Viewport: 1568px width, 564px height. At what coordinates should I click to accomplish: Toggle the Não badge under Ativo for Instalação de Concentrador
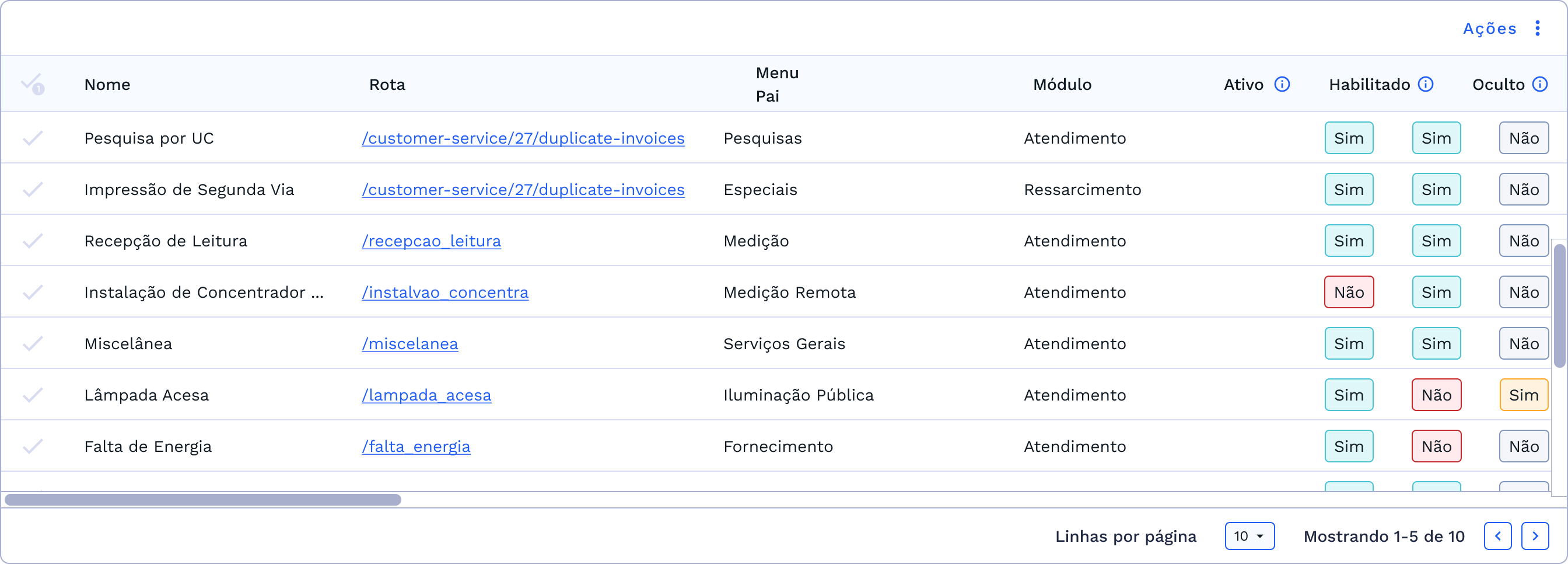coord(1349,292)
